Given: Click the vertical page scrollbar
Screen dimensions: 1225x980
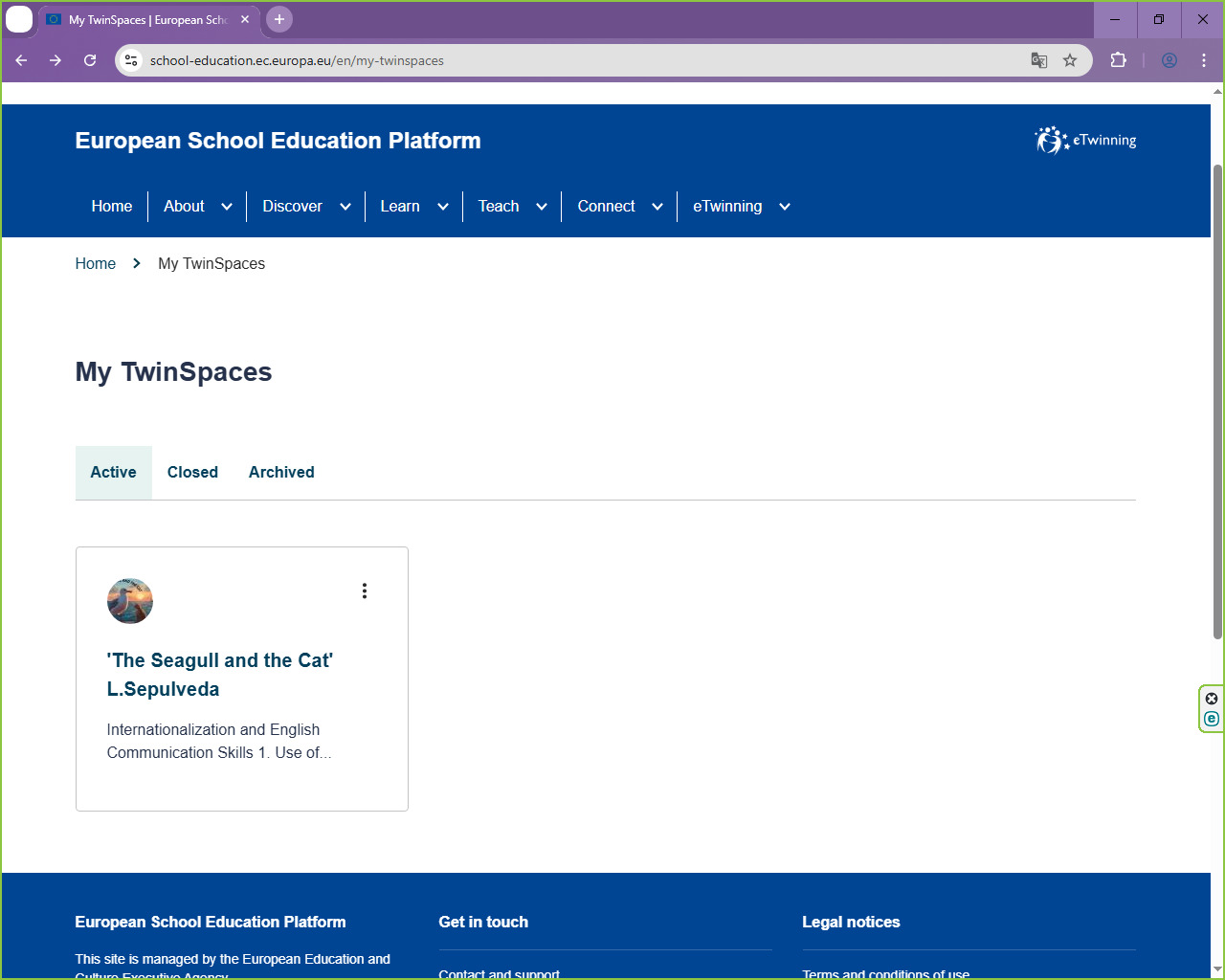Looking at the screenshot, I should [x=1217, y=402].
